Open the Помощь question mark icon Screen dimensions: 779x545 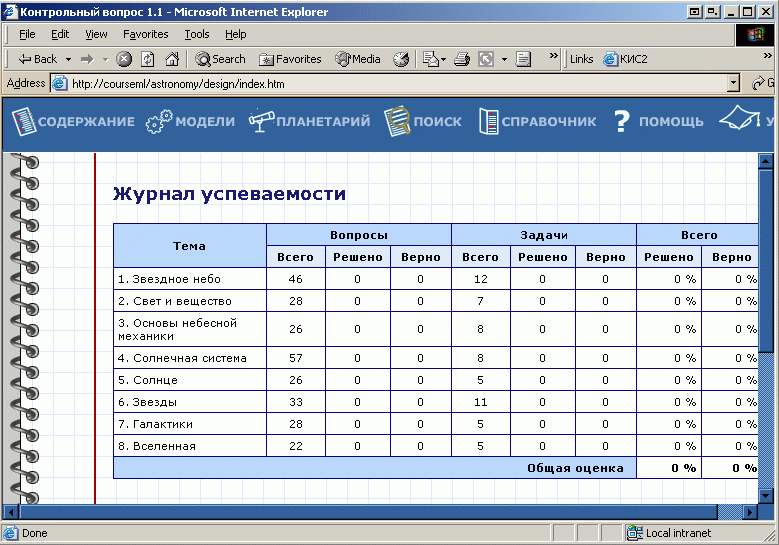[x=621, y=121]
